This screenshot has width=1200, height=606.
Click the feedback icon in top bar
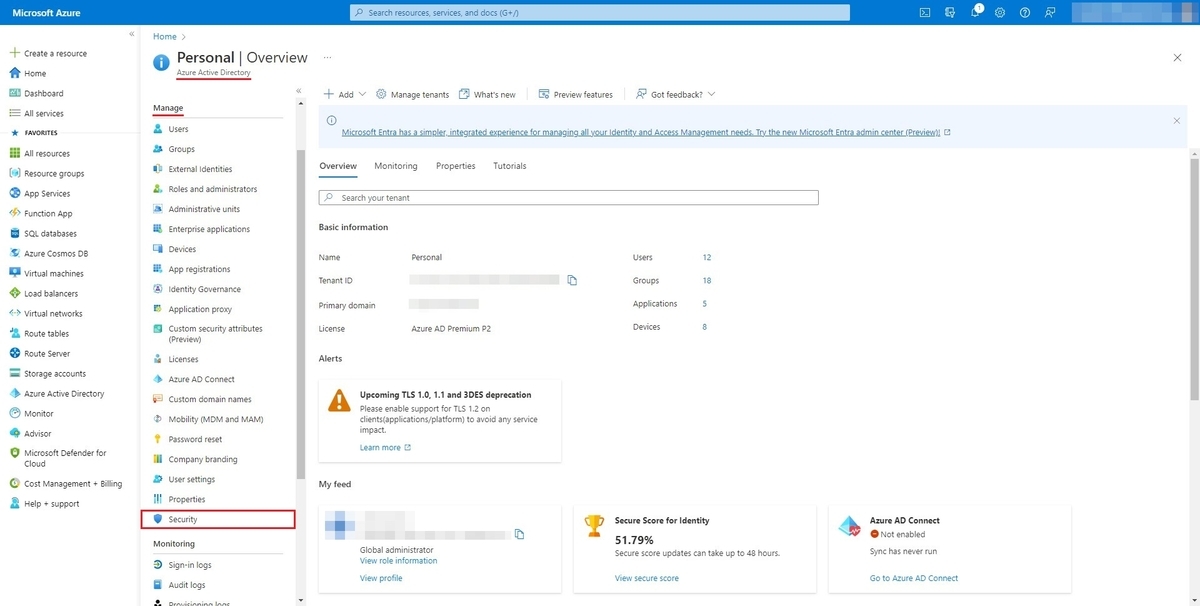pos(1049,13)
